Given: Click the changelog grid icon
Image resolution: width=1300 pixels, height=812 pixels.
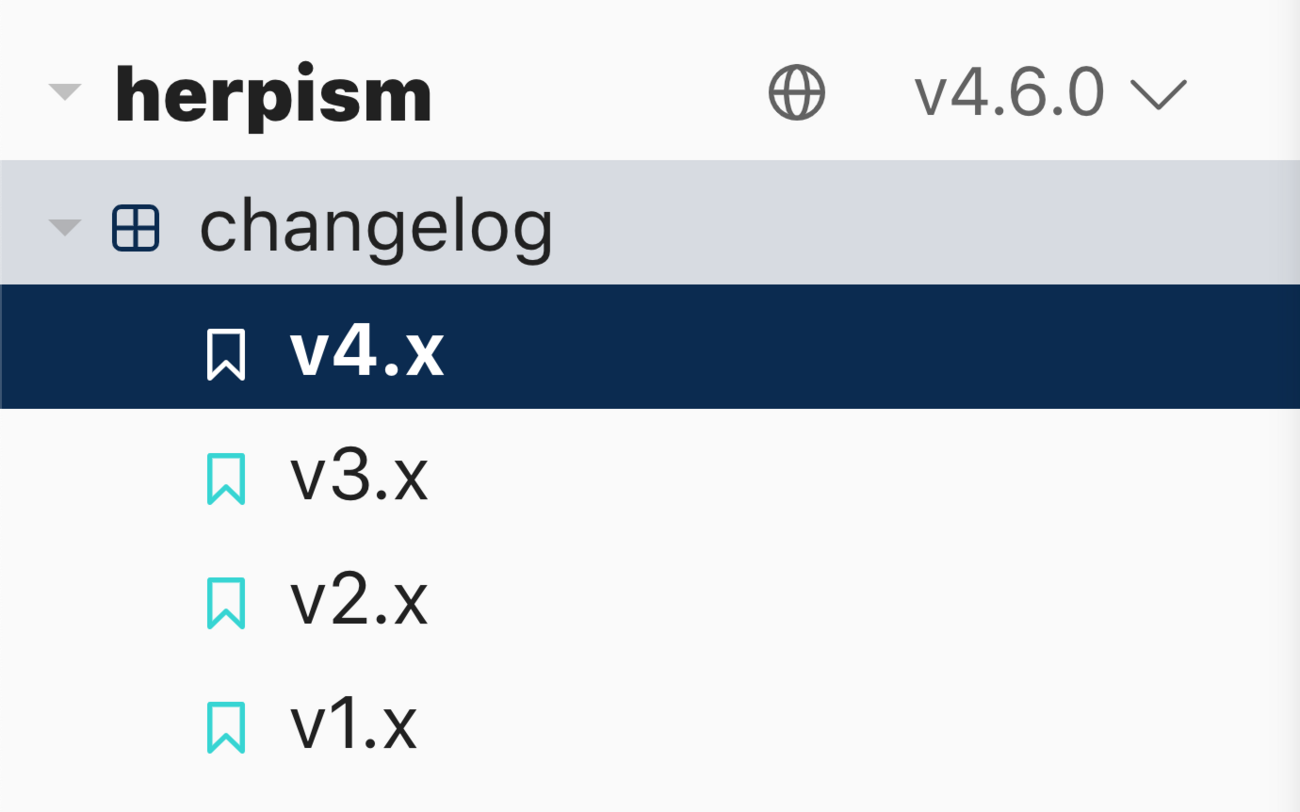Looking at the screenshot, I should pos(136,227).
